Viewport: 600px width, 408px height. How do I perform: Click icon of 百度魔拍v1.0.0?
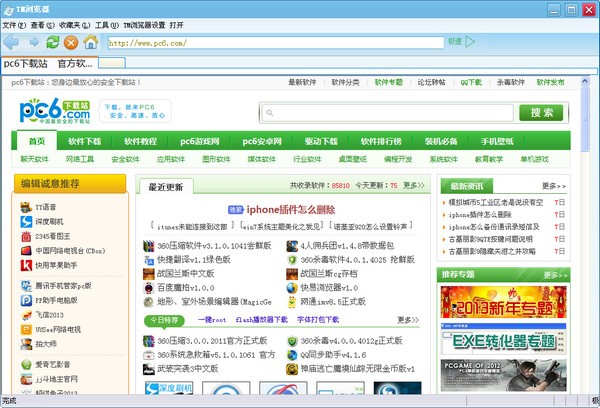(x=148, y=288)
